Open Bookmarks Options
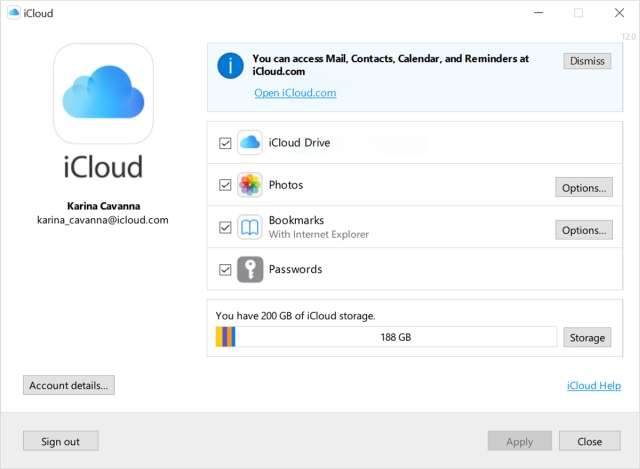Image resolution: width=640 pixels, height=469 pixels. pyautogui.click(x=583, y=230)
